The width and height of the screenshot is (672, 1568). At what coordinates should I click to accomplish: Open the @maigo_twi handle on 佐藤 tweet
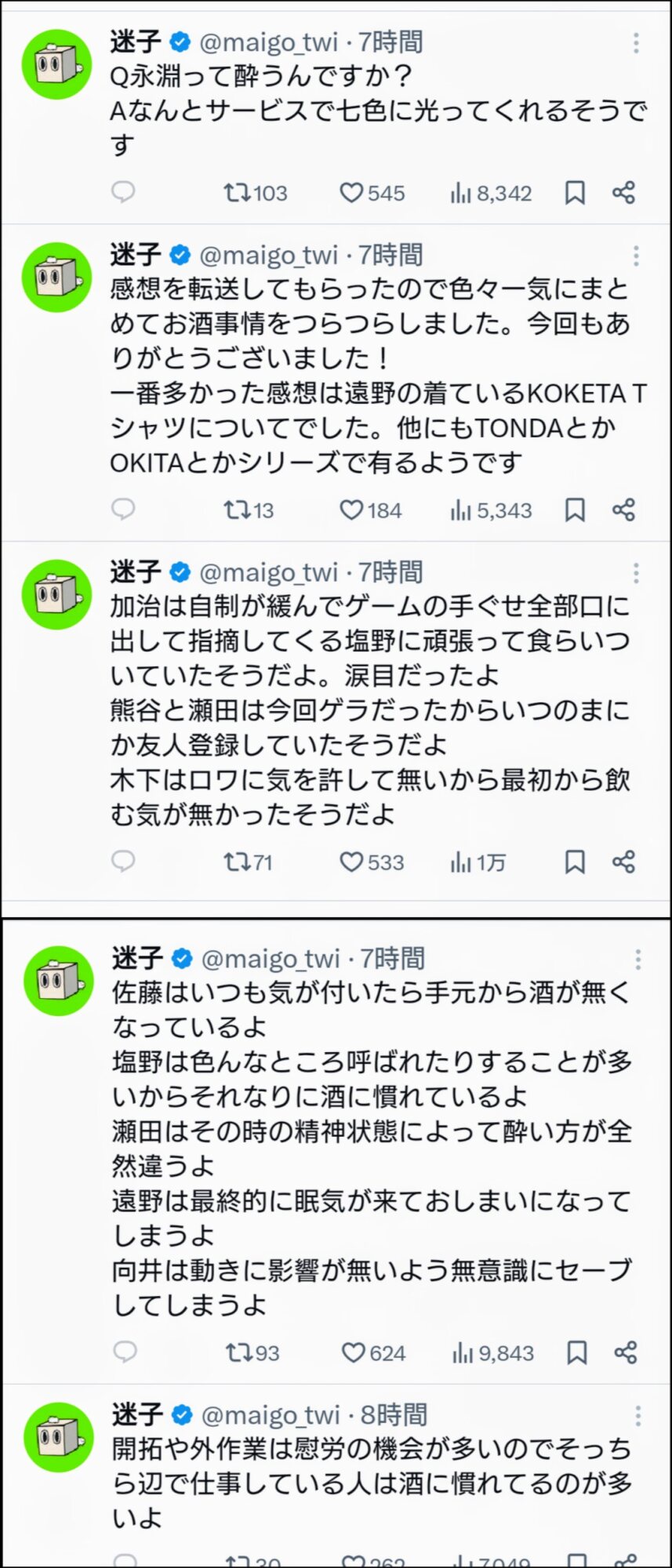[x=271, y=958]
